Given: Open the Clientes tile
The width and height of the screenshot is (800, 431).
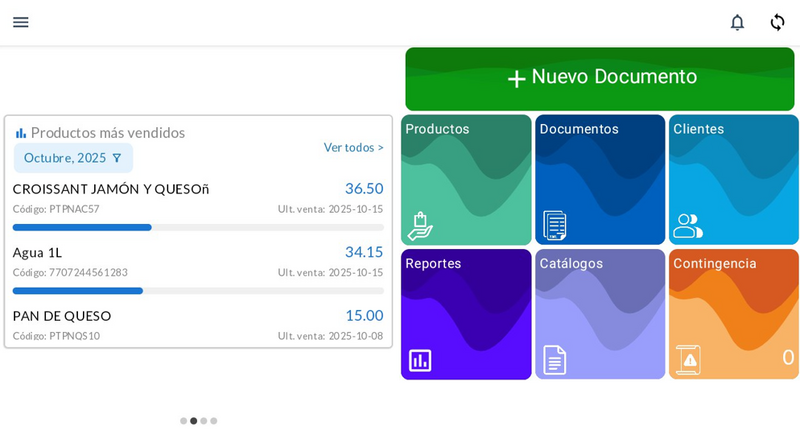Looking at the screenshot, I should click(x=733, y=180).
